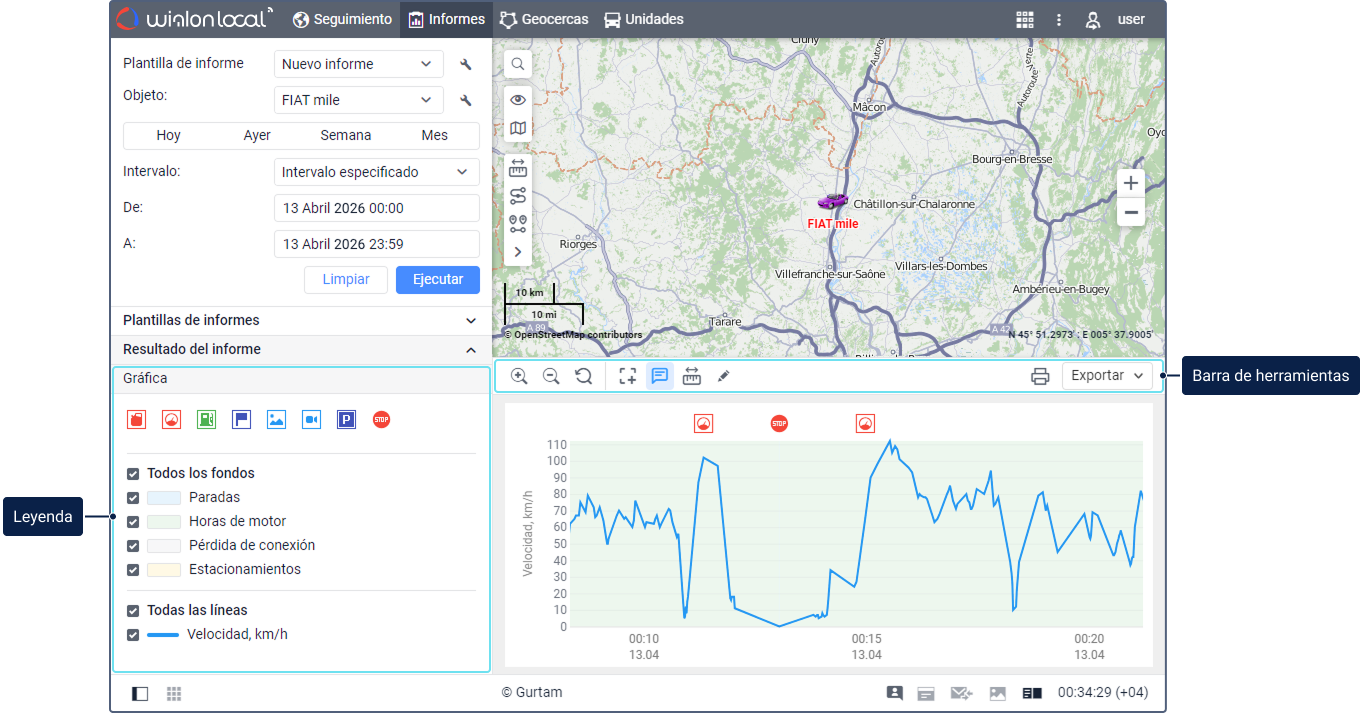Click the zoom out chart magnifier icon
This screenshot has height=713, width=1362.
[551, 376]
